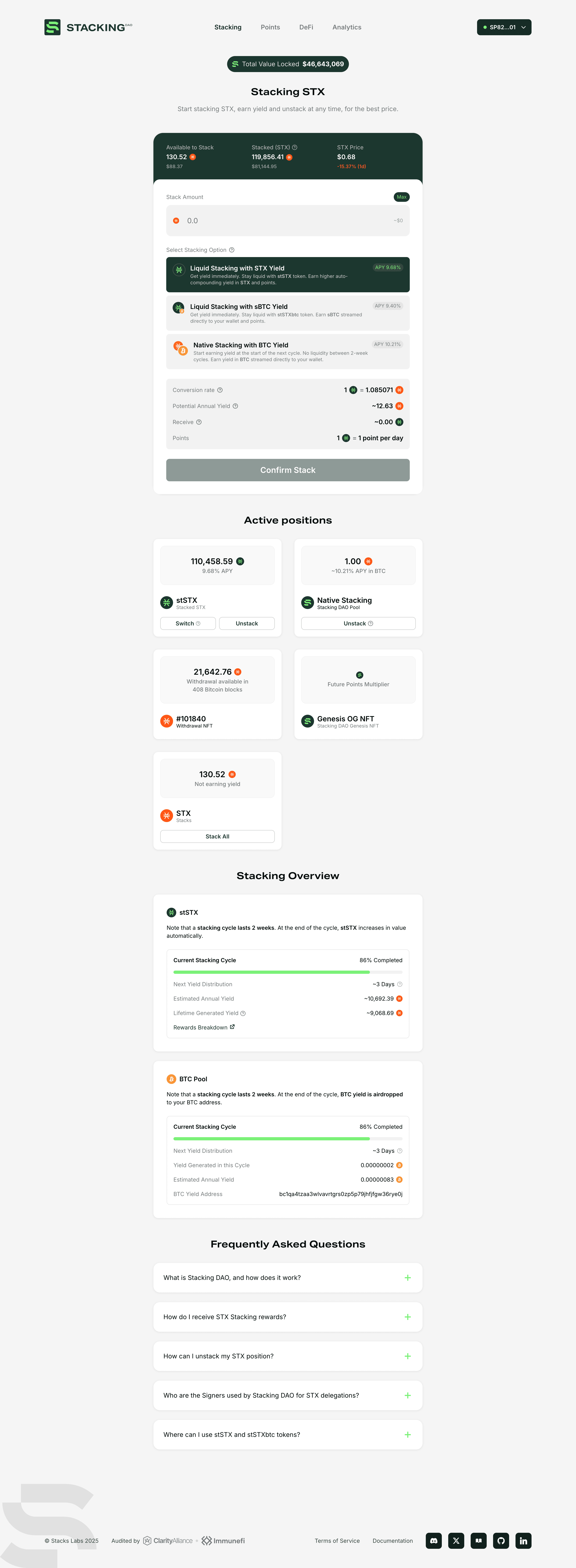The image size is (576, 1568).
Task: Select the Native Stacking with BTC Yield option
Action: click(287, 352)
